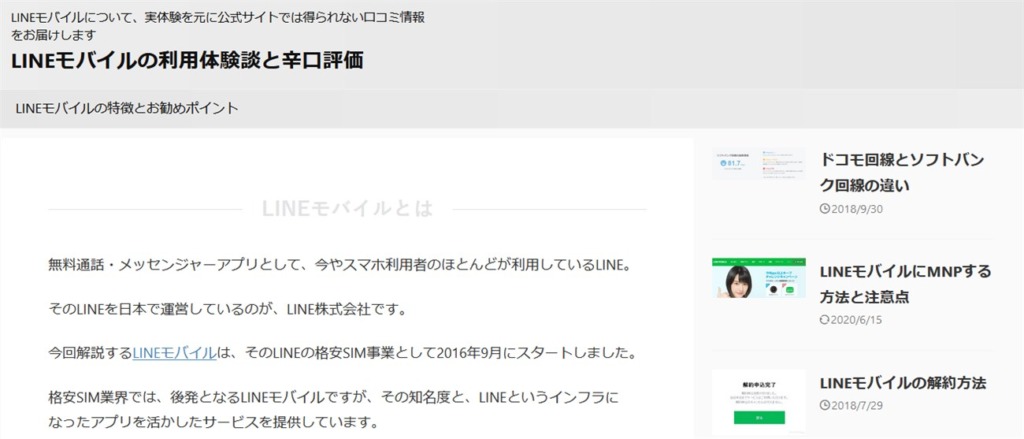Click paragraph starting 無料通話・メッセンジャーアプリ
The height and width of the screenshot is (439, 1024).
point(340,265)
